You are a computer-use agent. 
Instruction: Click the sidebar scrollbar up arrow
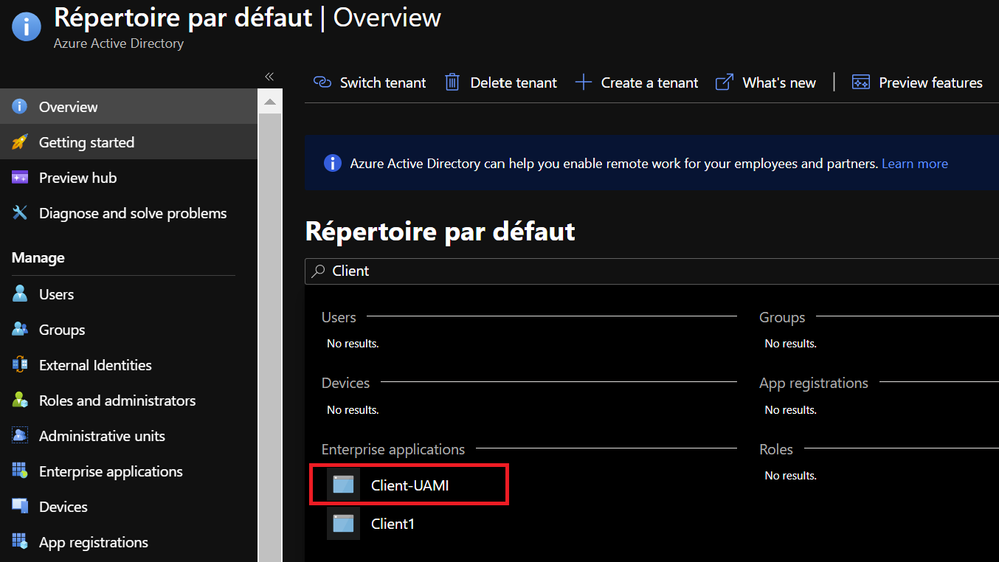[x=270, y=102]
